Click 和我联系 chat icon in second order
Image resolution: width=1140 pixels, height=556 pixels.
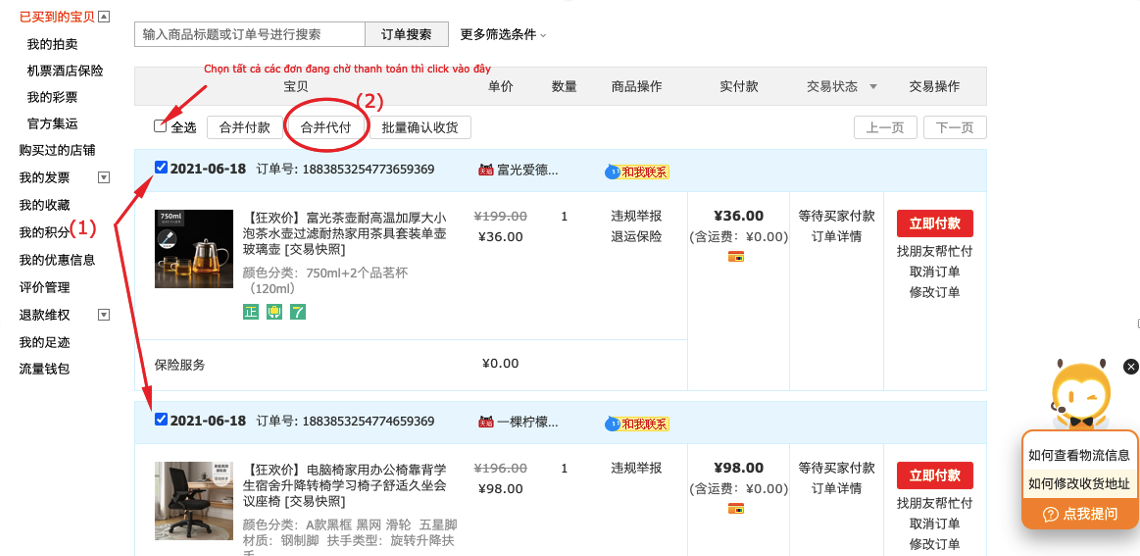click(637, 424)
